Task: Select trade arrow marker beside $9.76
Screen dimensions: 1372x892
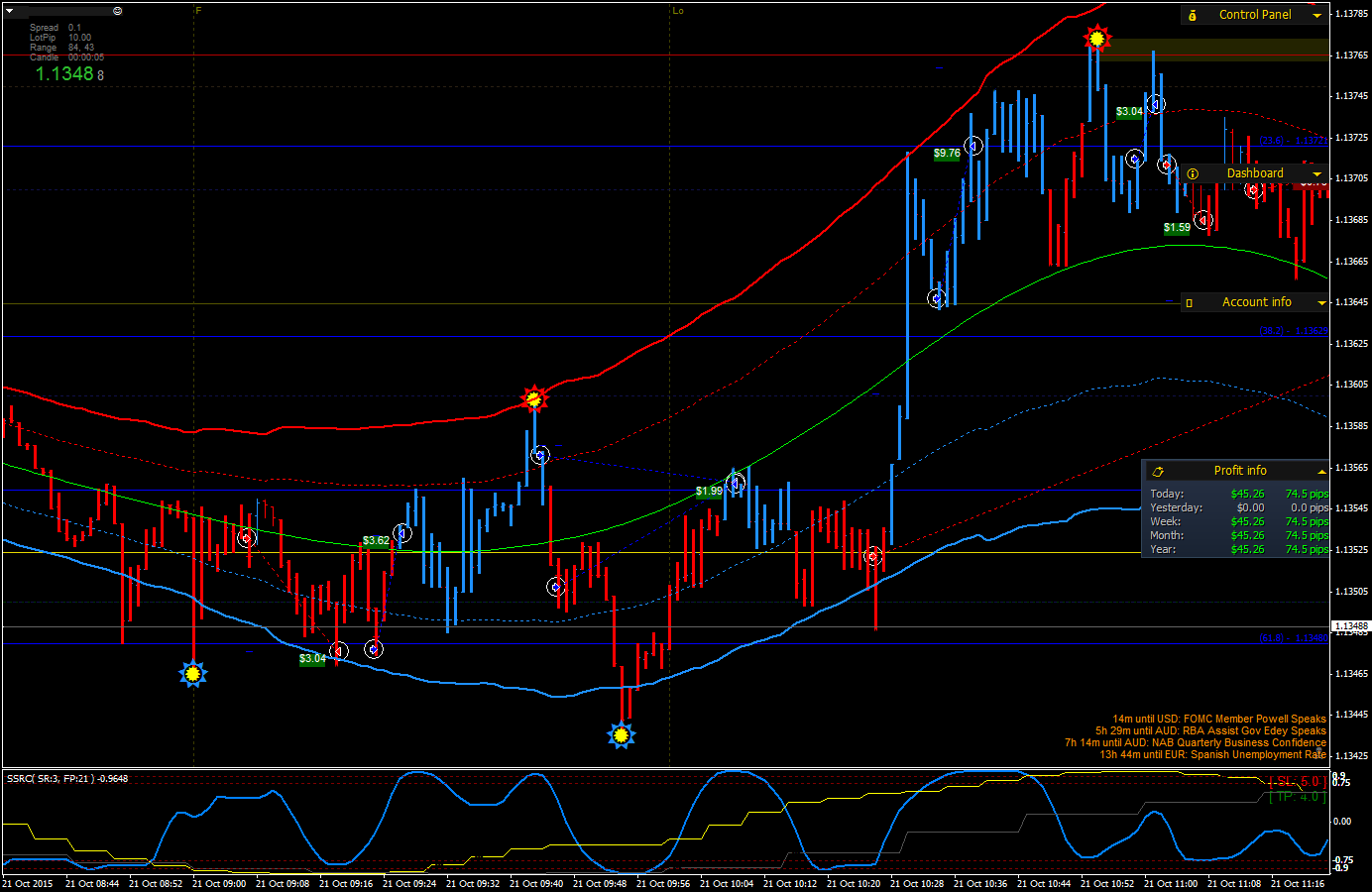Action: [x=973, y=146]
